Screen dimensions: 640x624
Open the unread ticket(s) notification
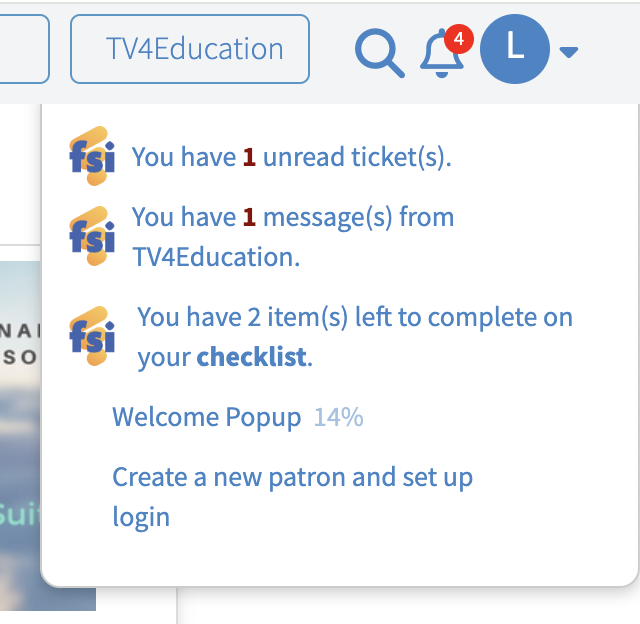tap(291, 157)
